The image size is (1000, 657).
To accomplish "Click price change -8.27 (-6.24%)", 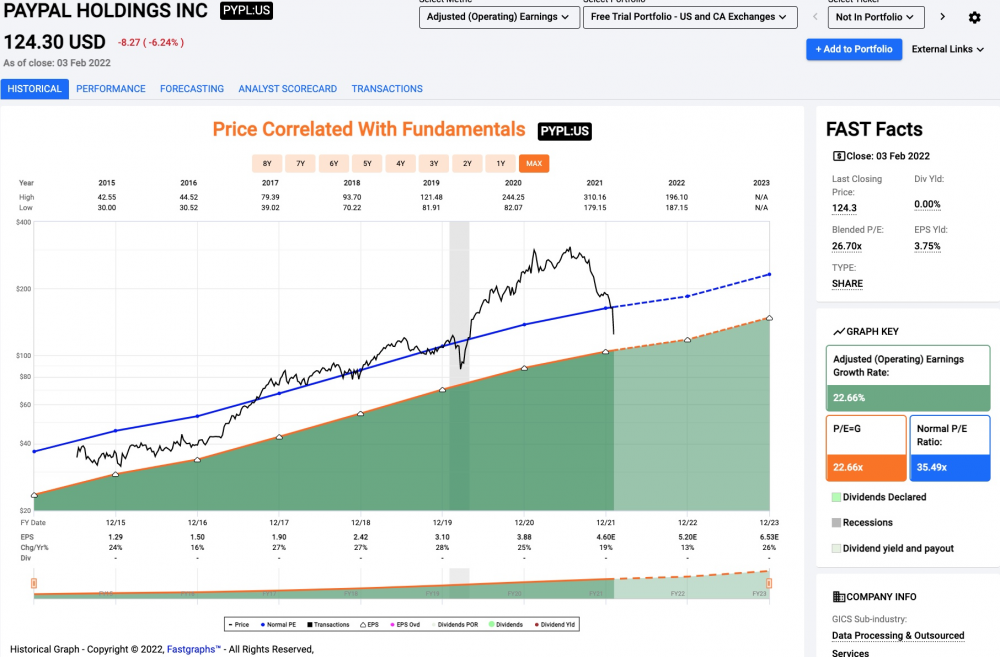I will (151, 43).
